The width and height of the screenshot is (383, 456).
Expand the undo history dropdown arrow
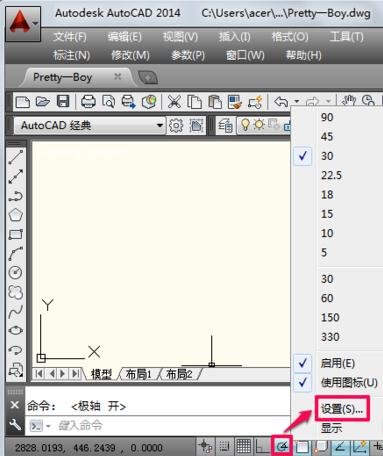coord(296,101)
